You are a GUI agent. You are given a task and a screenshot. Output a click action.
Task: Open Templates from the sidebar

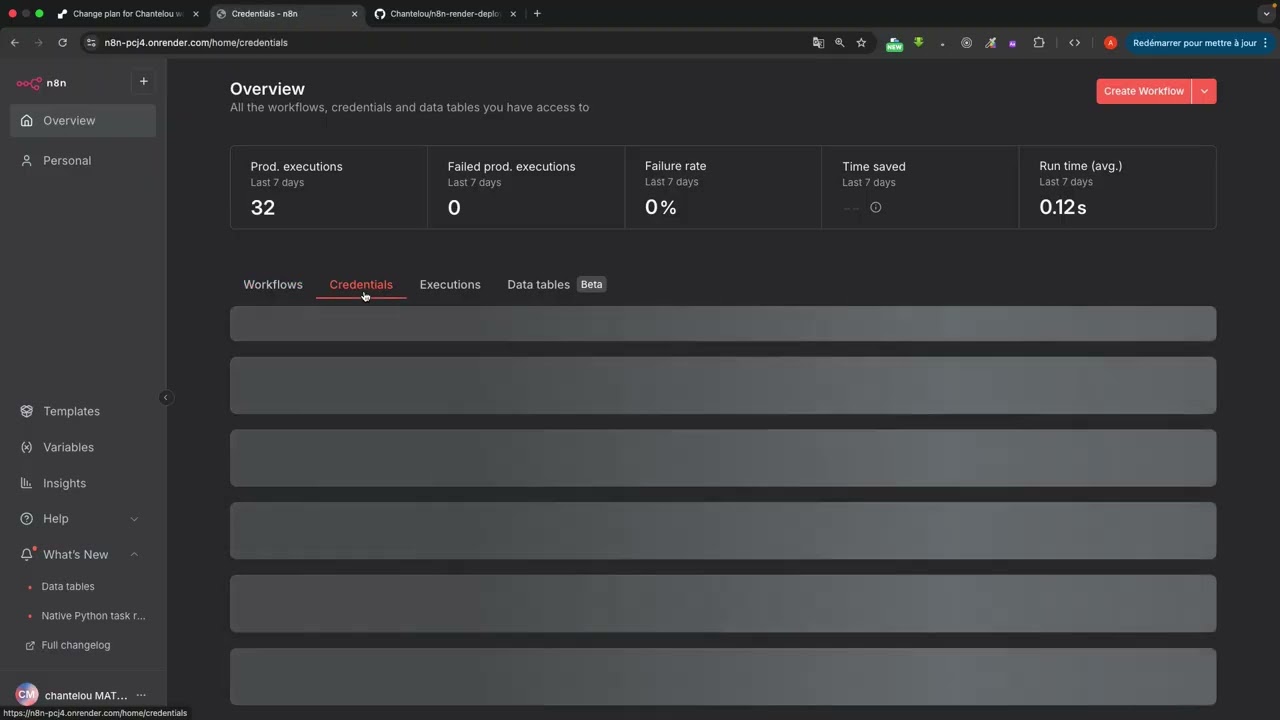pyautogui.click(x=71, y=411)
